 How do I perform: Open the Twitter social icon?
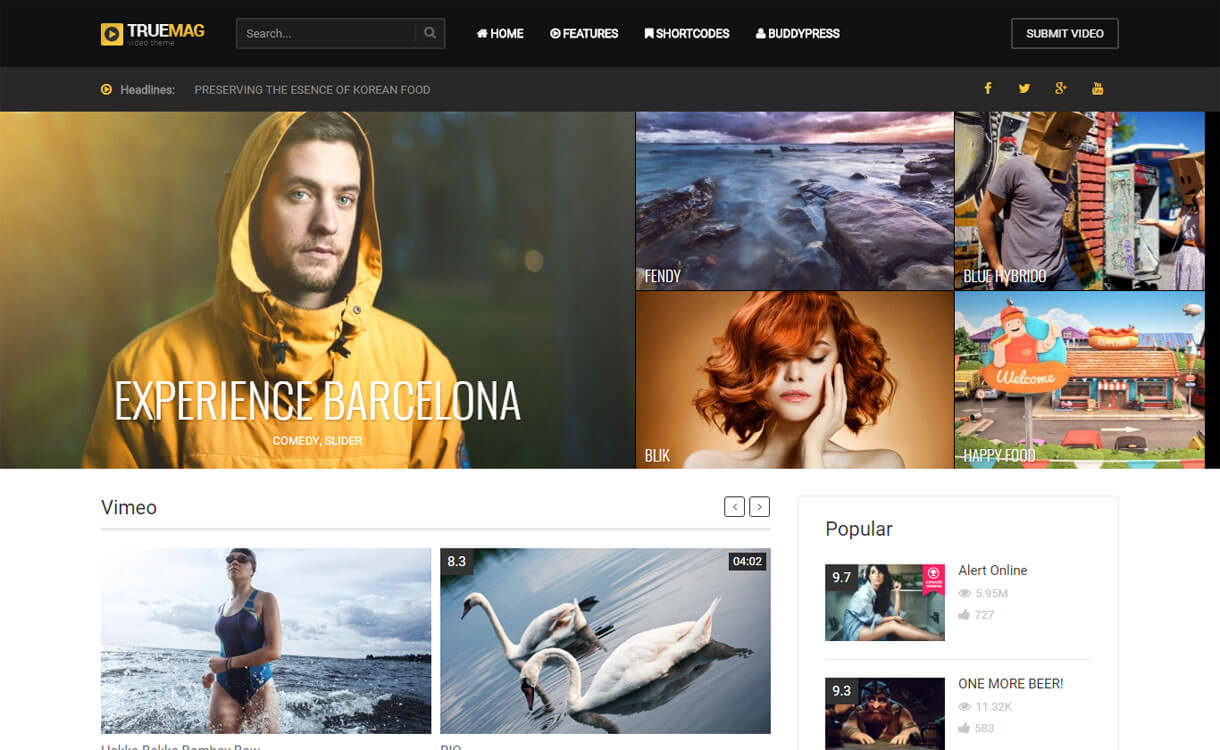coord(1024,89)
